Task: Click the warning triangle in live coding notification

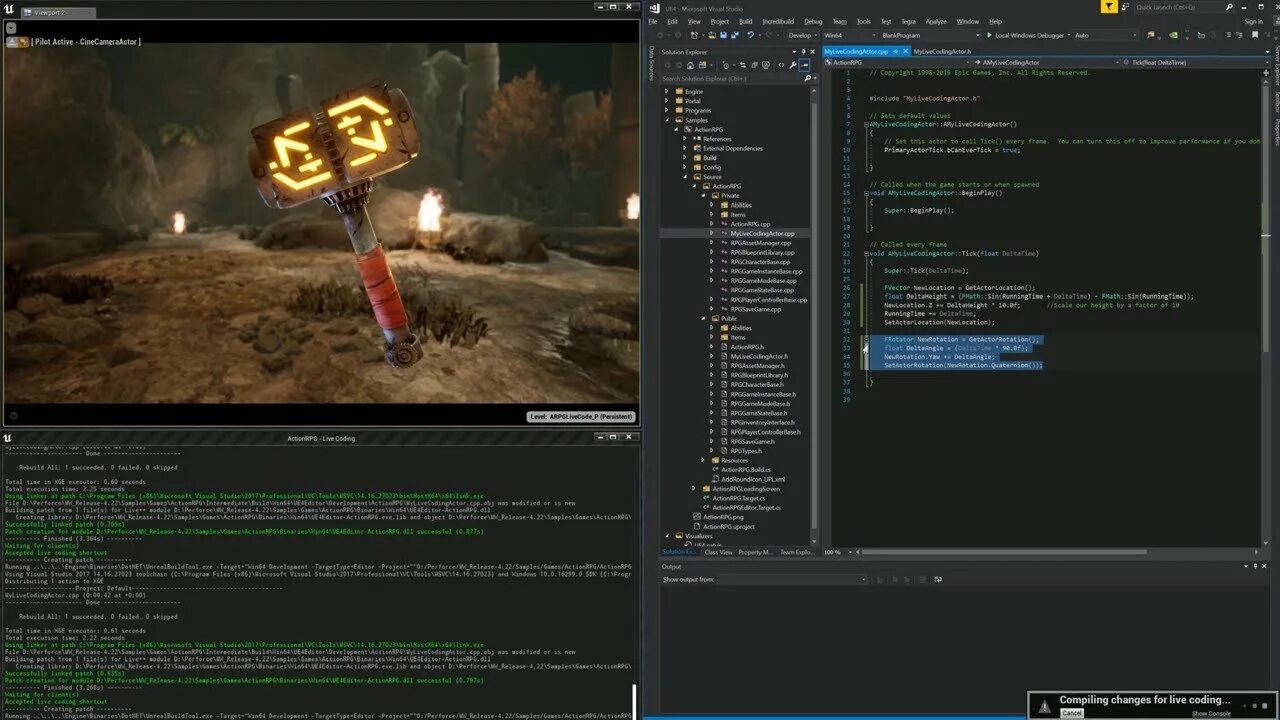Action: [x=1044, y=706]
